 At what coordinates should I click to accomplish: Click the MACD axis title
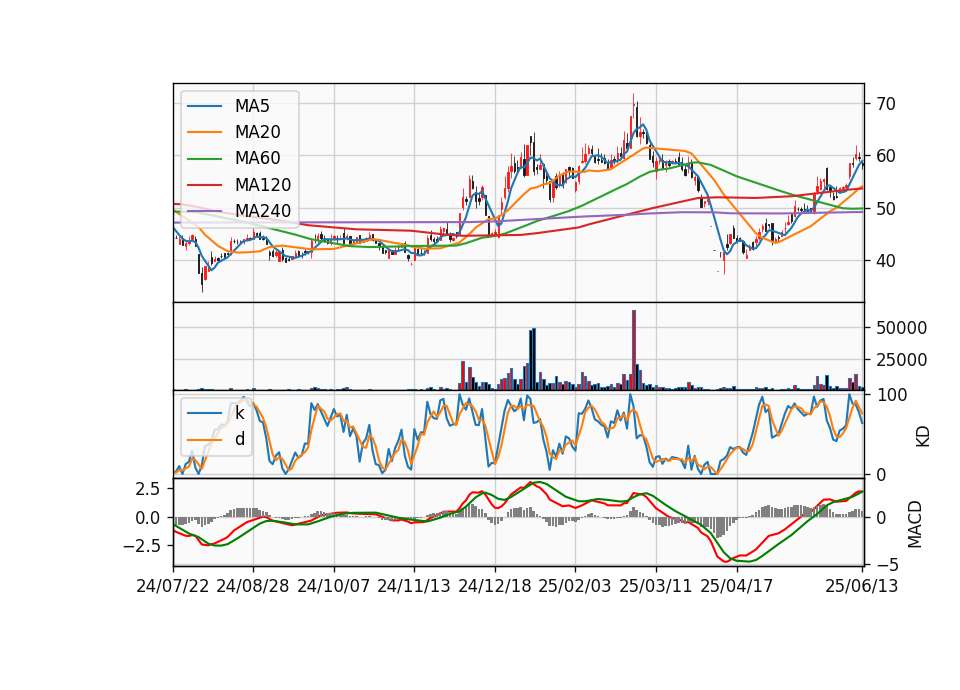point(915,524)
